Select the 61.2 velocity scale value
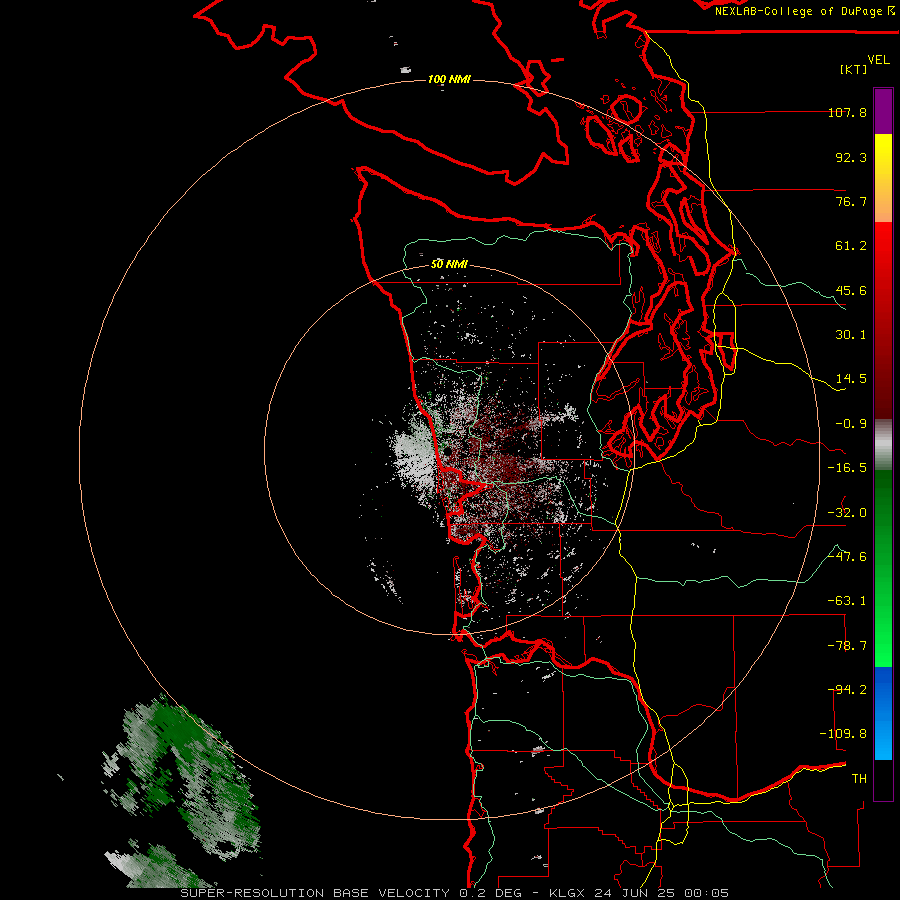The image size is (900, 900). (851, 246)
